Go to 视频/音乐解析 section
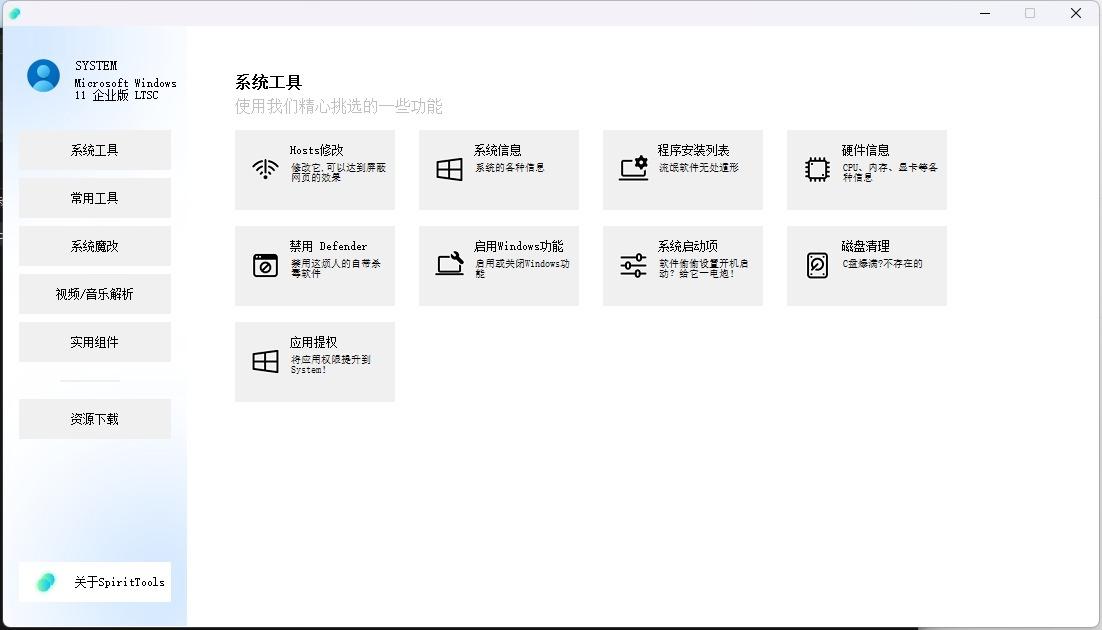 tap(95, 294)
